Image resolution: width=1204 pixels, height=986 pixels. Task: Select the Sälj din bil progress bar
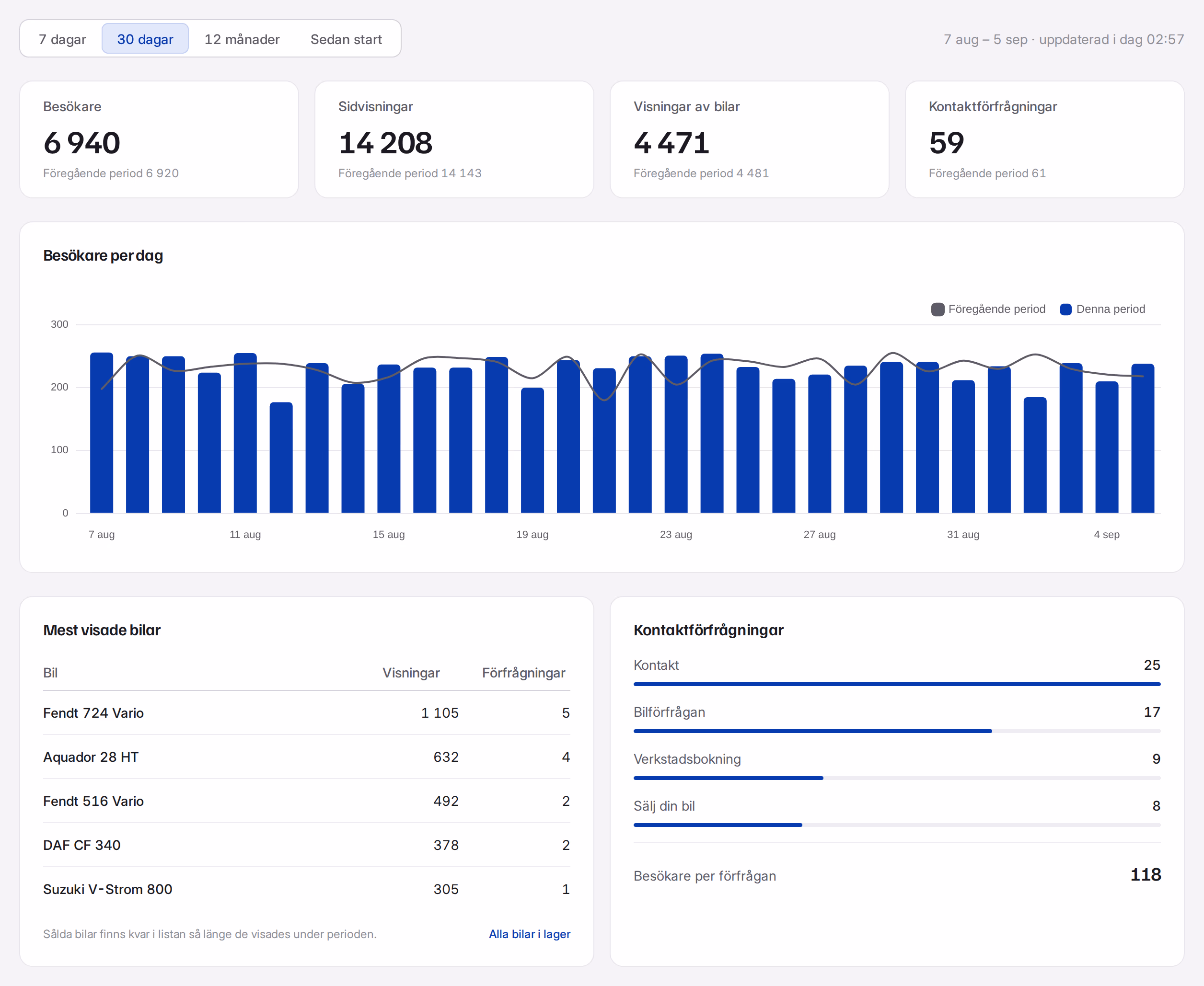897,825
